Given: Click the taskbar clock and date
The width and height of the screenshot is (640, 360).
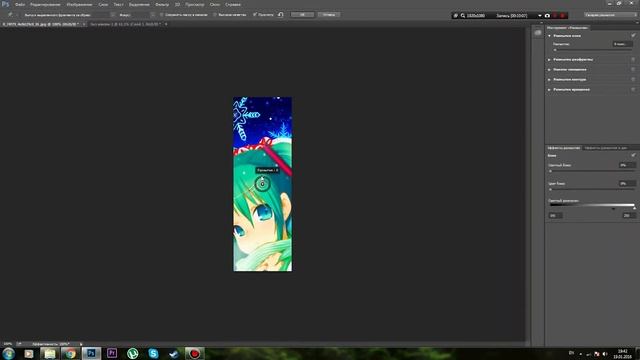Looking at the screenshot, I should [x=622, y=354].
